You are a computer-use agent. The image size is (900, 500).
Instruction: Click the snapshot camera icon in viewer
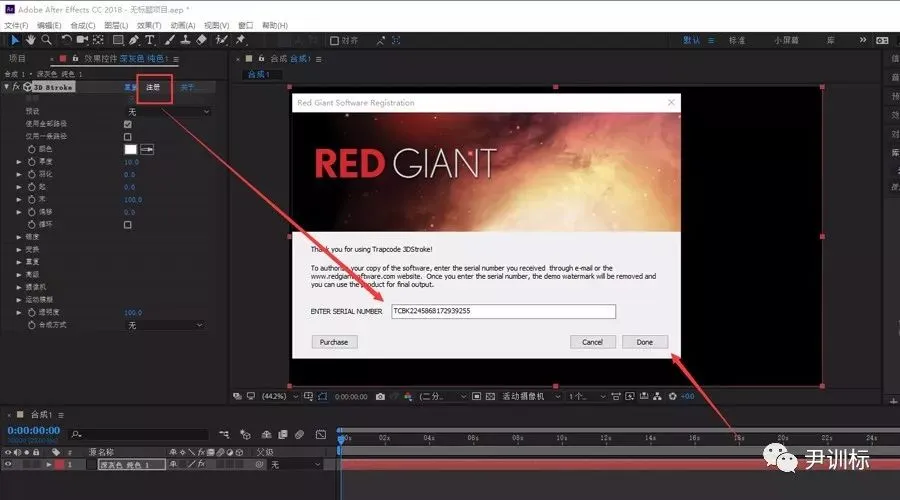pos(380,397)
